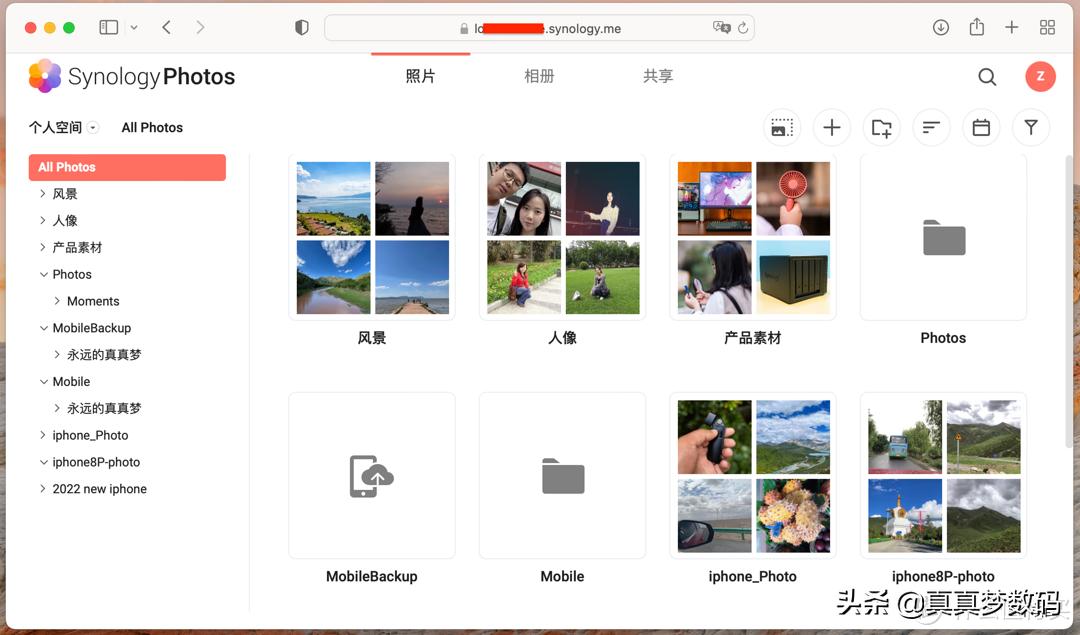Screen dimensions: 1080x635
Task: Open the calendar timeline view icon
Action: [981, 127]
